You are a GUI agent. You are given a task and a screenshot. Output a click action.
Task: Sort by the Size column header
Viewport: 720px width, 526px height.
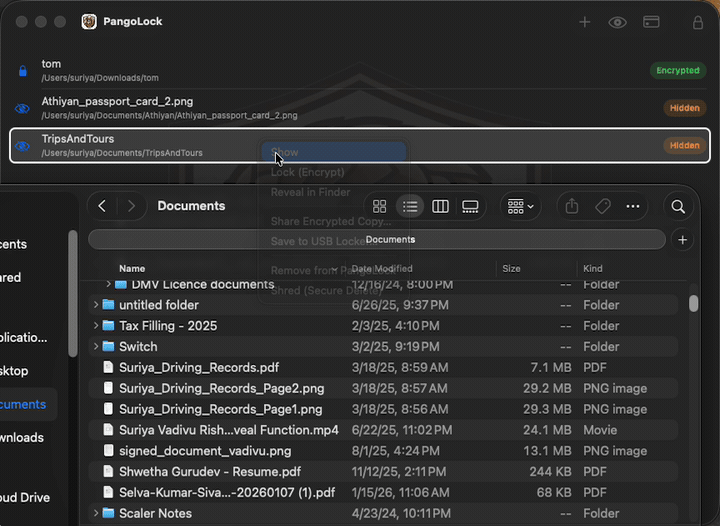(511, 269)
